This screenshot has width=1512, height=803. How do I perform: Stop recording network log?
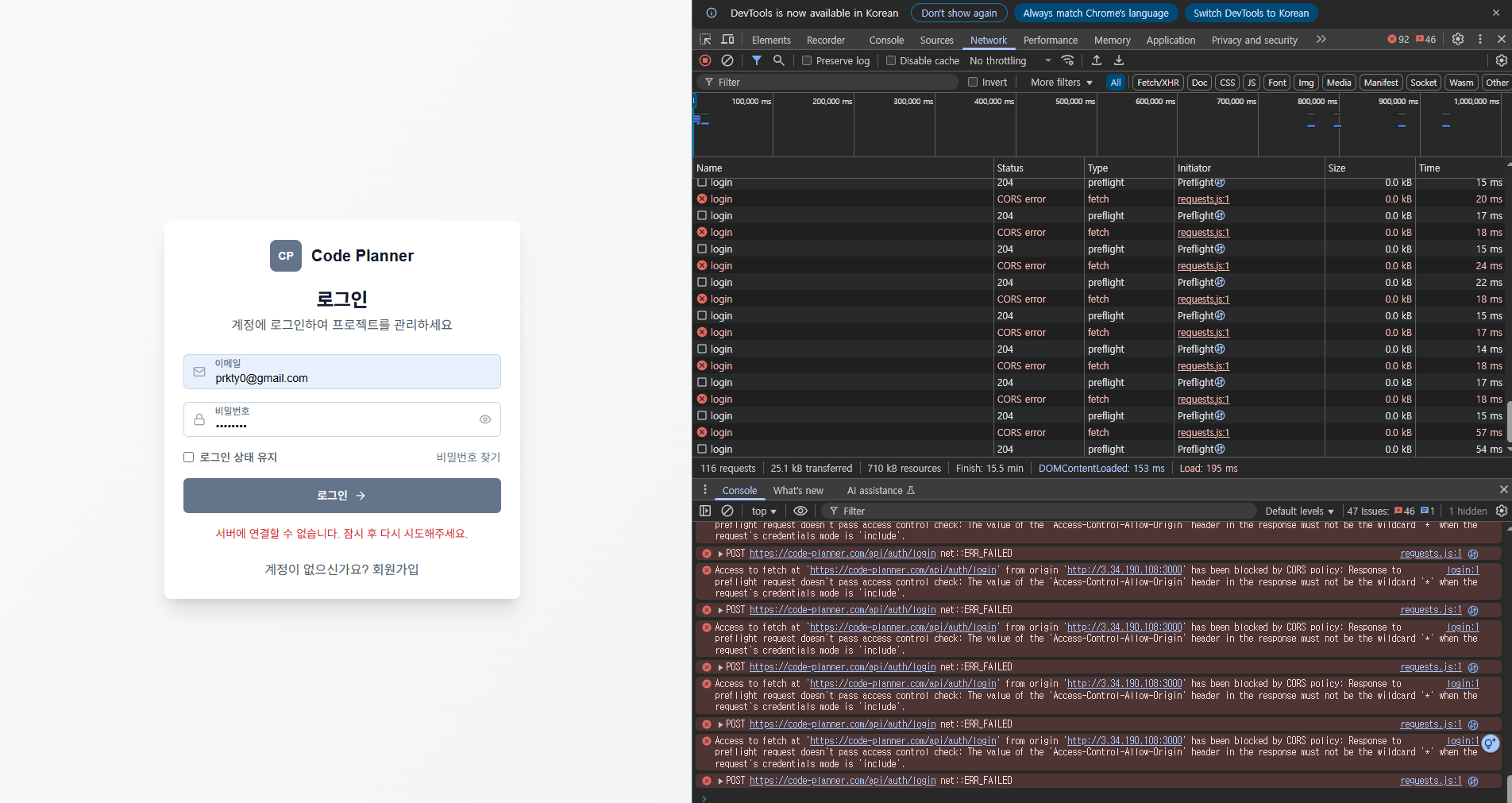pyautogui.click(x=705, y=60)
